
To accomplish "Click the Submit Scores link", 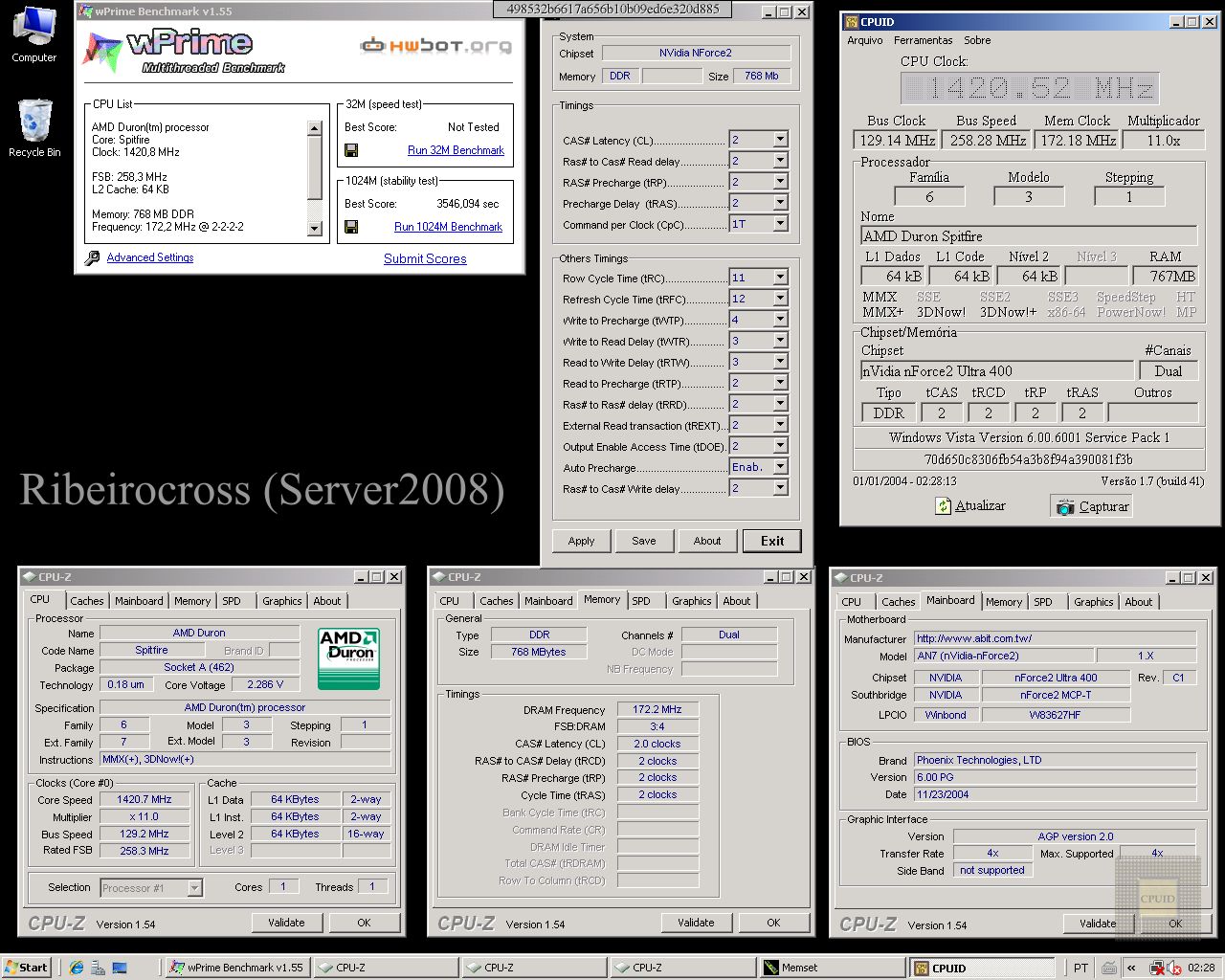I will pyautogui.click(x=425, y=259).
